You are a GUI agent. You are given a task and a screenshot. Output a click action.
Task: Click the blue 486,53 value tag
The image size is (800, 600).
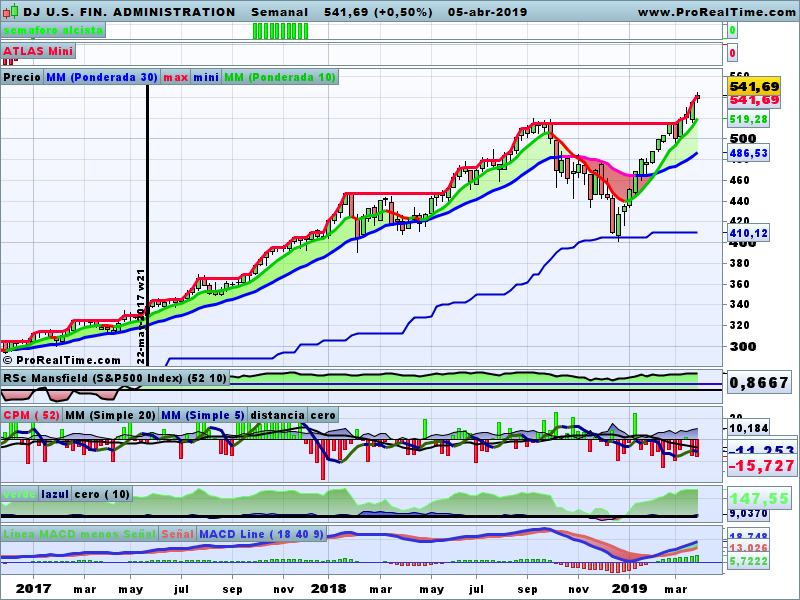pos(748,153)
